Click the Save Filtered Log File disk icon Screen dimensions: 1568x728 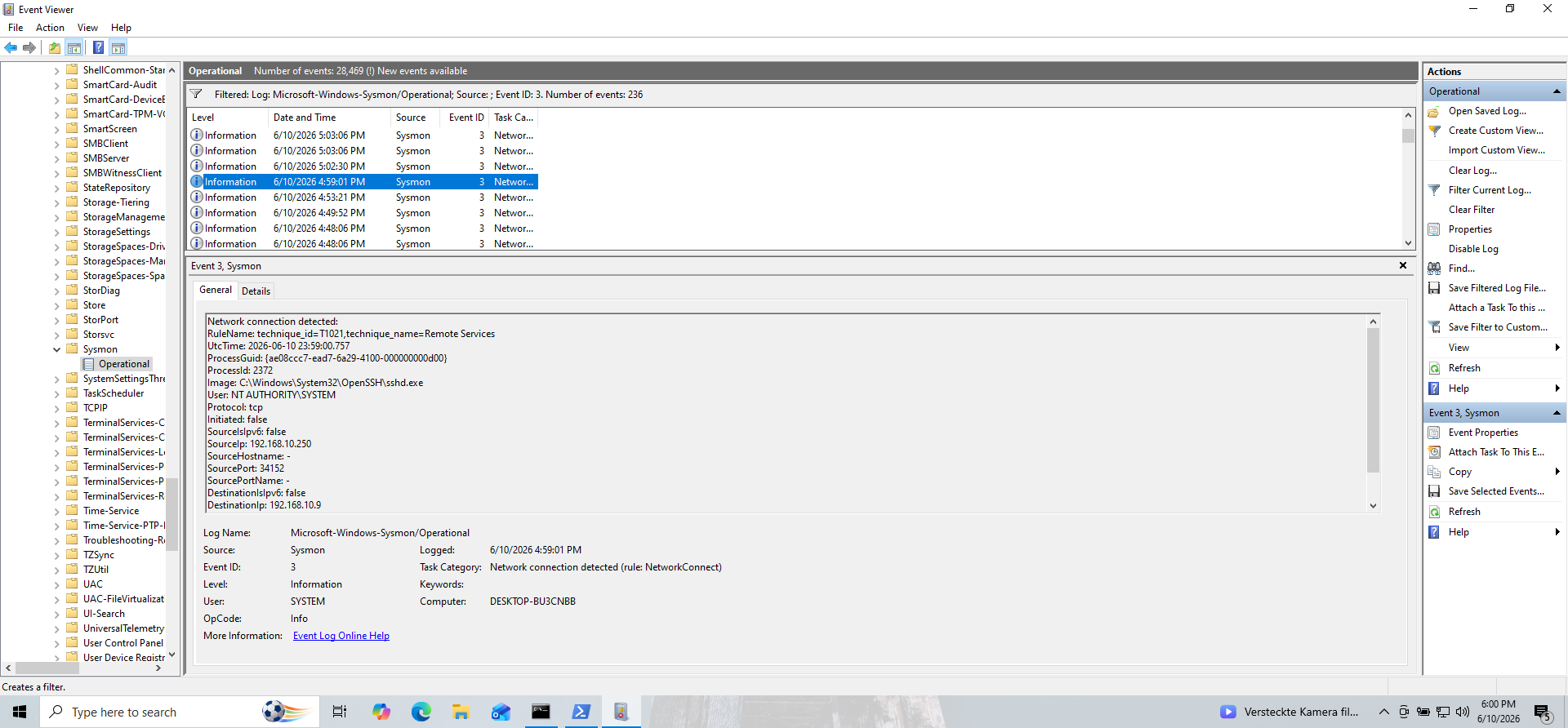[1434, 288]
